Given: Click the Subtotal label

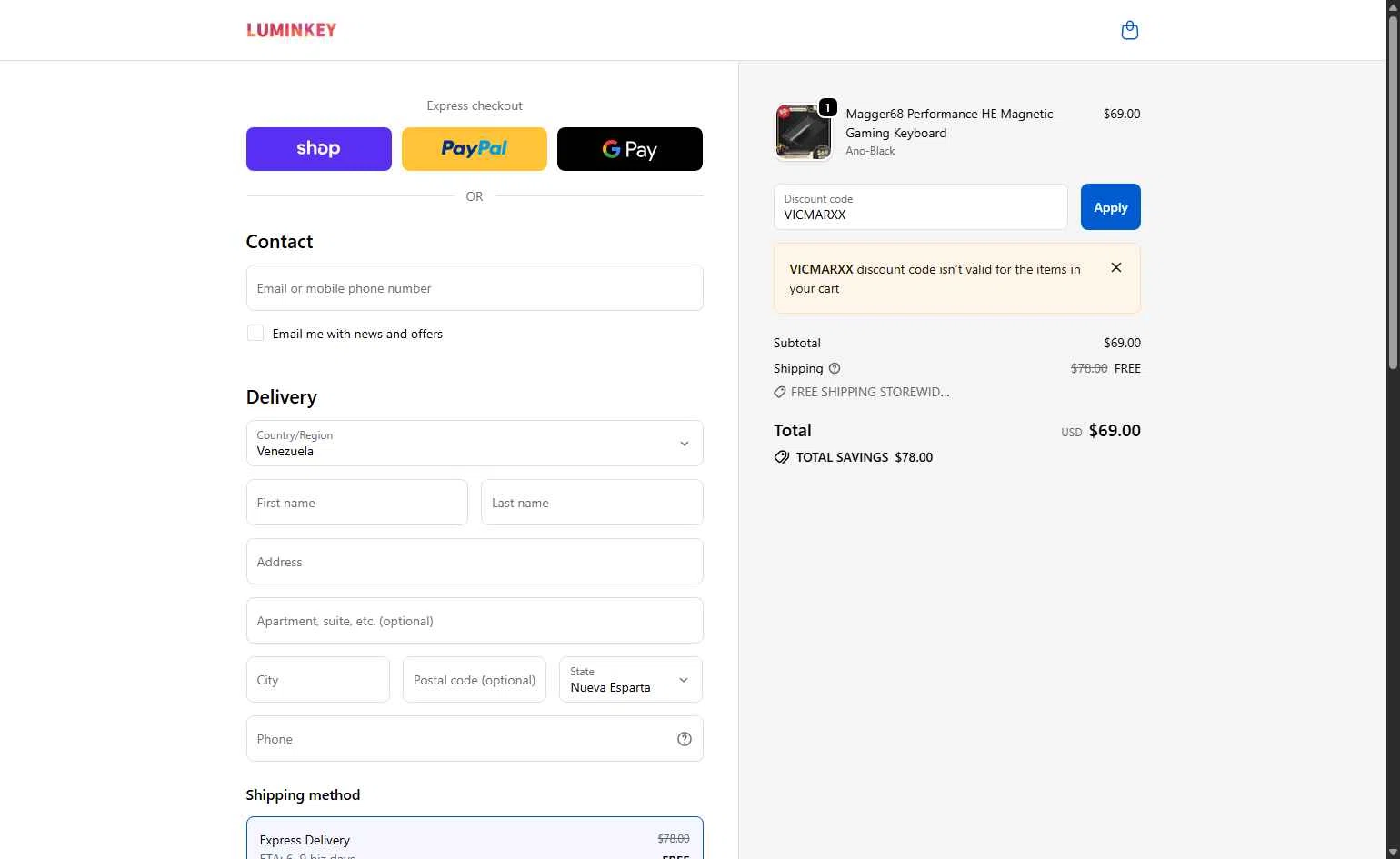Looking at the screenshot, I should point(797,343).
